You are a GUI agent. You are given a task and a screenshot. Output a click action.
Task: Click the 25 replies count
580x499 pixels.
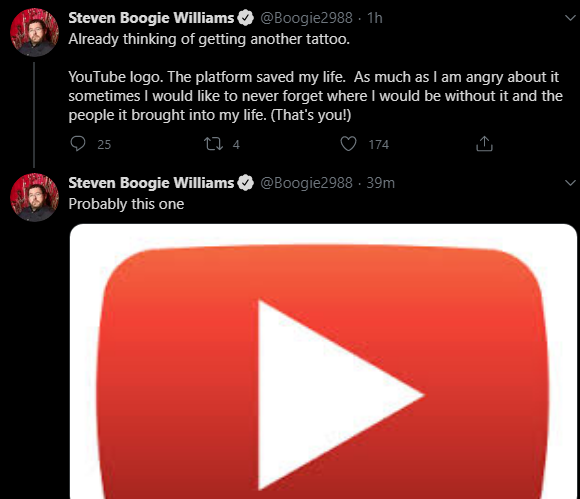coord(104,144)
